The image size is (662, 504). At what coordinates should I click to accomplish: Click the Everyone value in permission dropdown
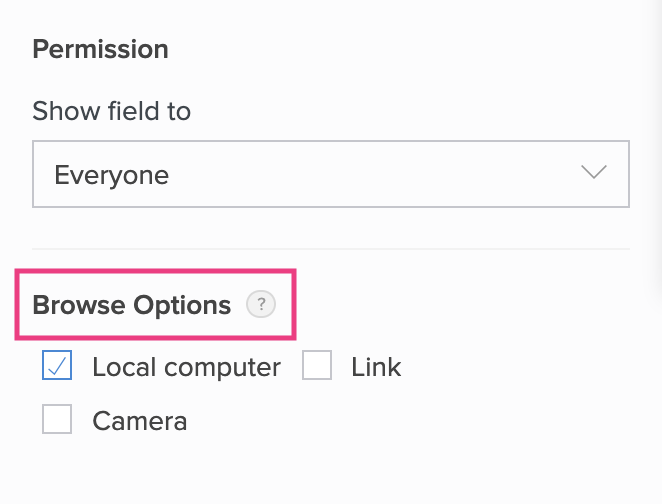(111, 175)
